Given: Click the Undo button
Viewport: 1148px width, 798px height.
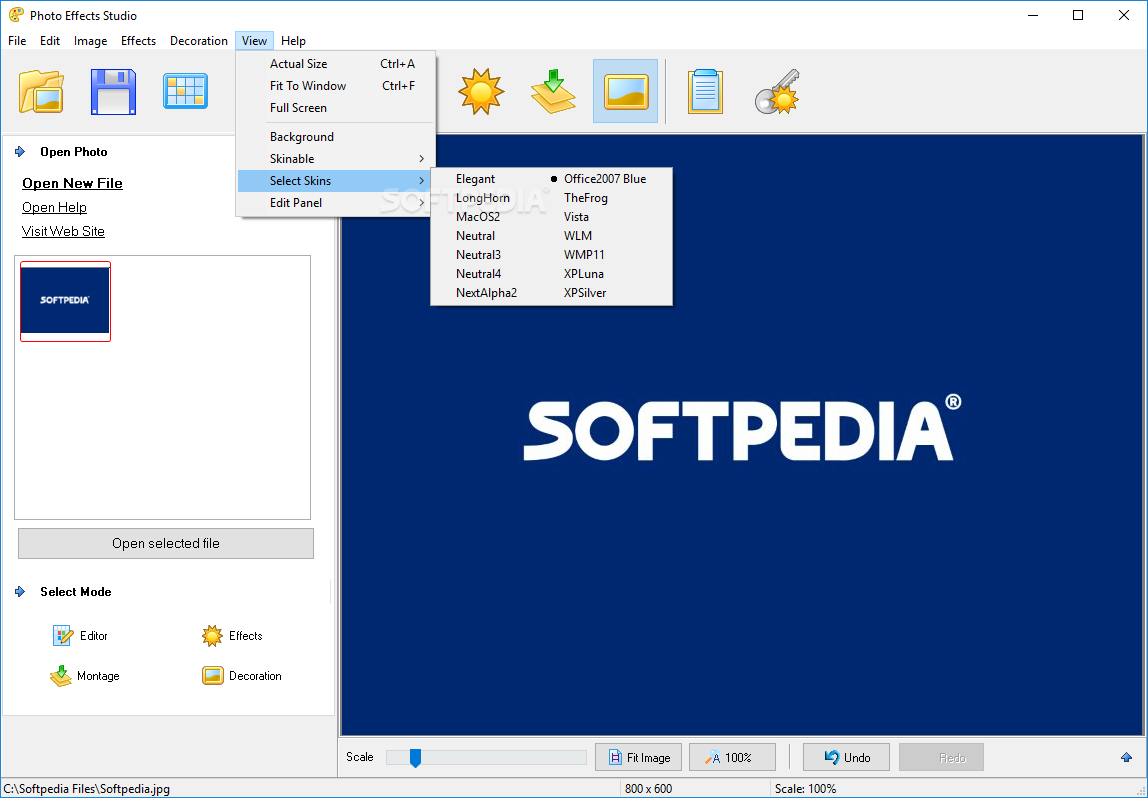Looking at the screenshot, I should coord(846,757).
